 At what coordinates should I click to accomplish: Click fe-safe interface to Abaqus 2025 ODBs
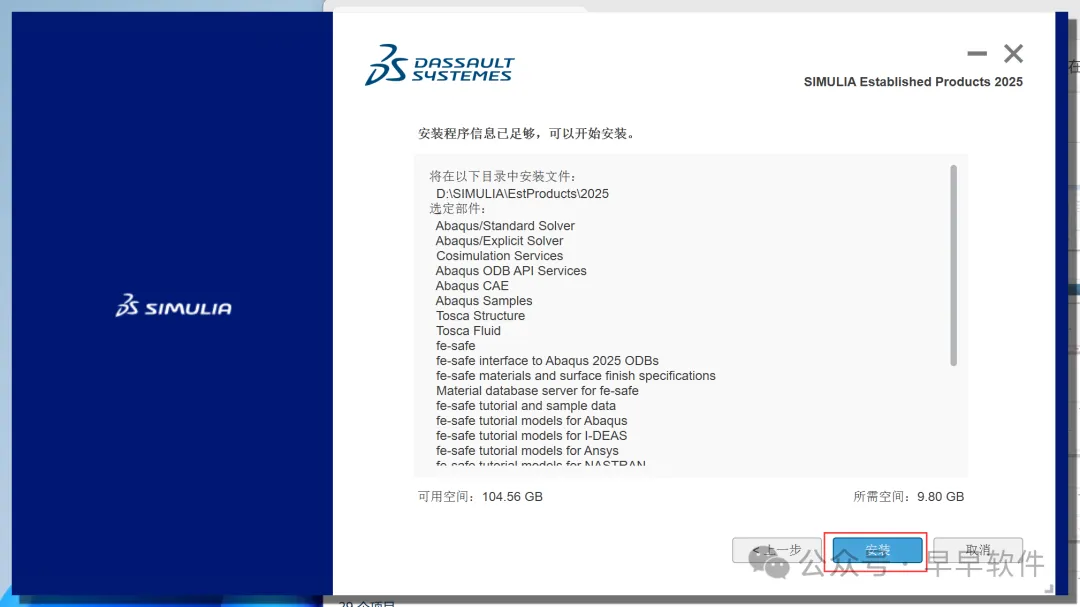(547, 361)
